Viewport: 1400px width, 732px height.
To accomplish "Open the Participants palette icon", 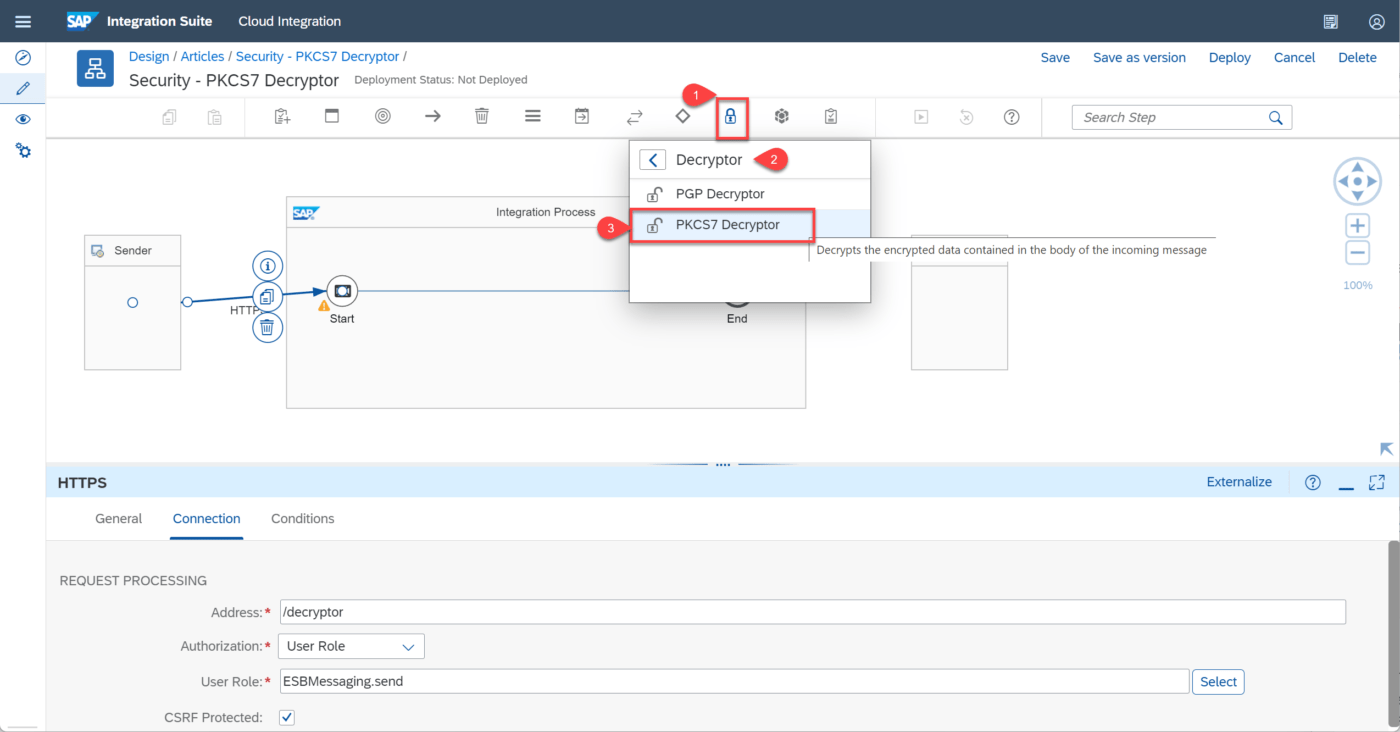I will pos(282,117).
